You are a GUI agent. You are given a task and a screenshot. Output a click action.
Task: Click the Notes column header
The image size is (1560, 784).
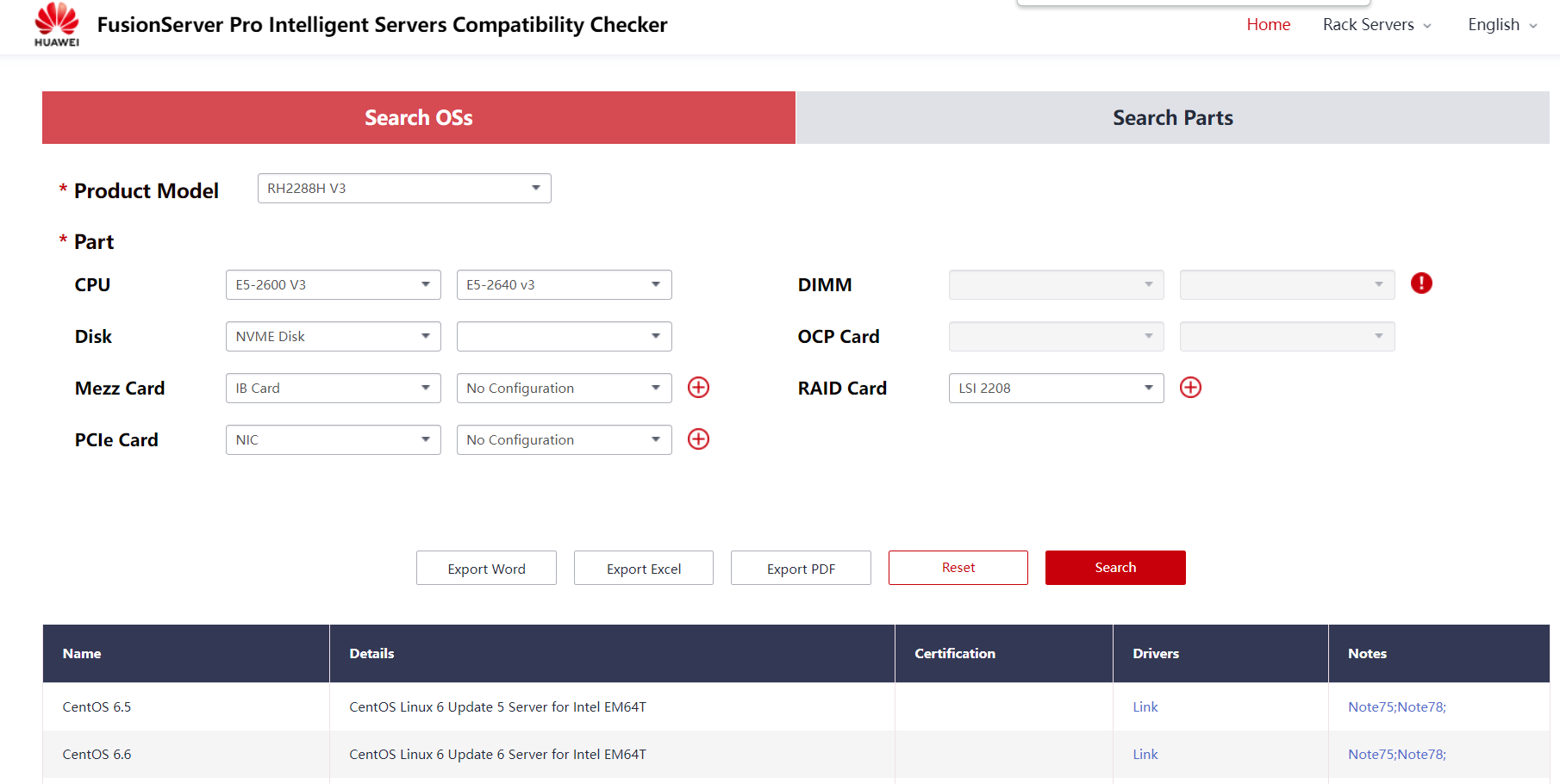pyautogui.click(x=1439, y=654)
